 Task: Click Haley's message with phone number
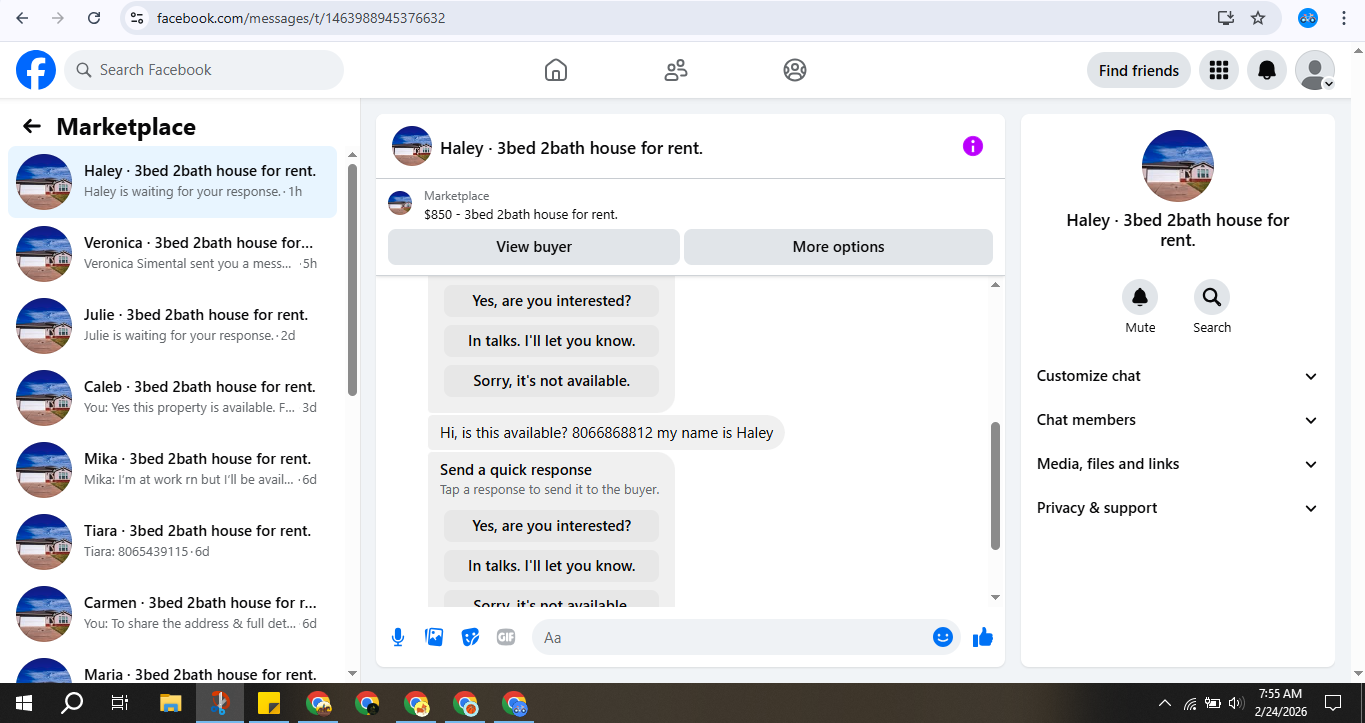pyautogui.click(x=606, y=433)
